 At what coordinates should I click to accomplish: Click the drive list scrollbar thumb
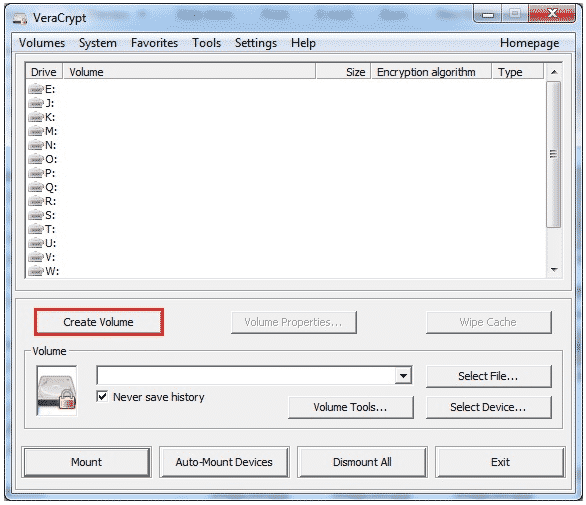click(553, 154)
